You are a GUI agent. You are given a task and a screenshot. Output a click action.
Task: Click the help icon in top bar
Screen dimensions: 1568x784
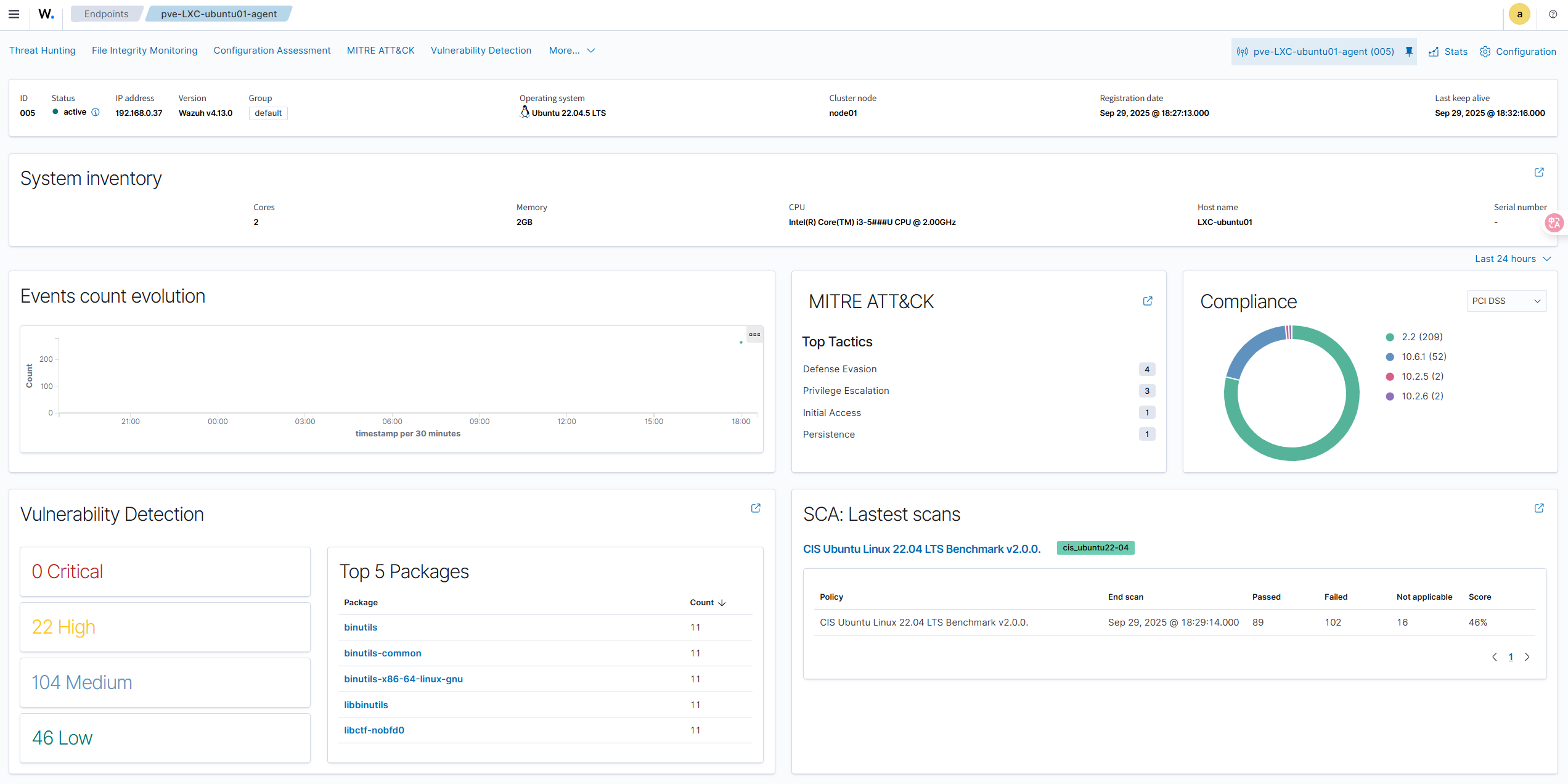(x=1553, y=14)
